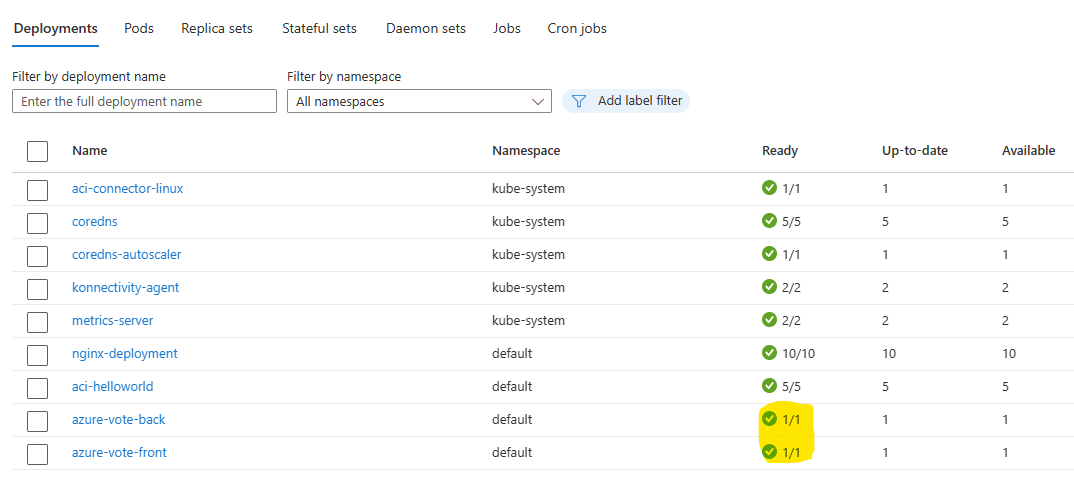Image resolution: width=1074 pixels, height=483 pixels.
Task: Click ready status icon for konnectivity-agent
Action: click(x=769, y=286)
